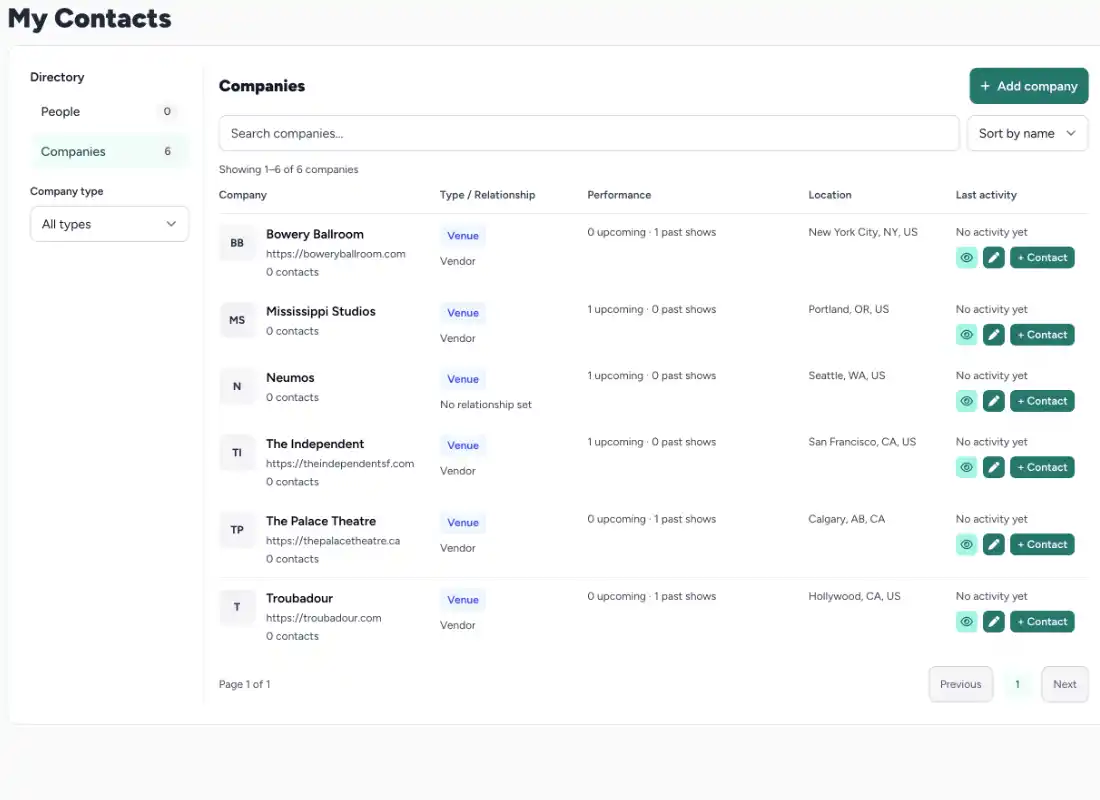Open the Neumos company name
This screenshot has width=1100, height=800.
pos(290,378)
